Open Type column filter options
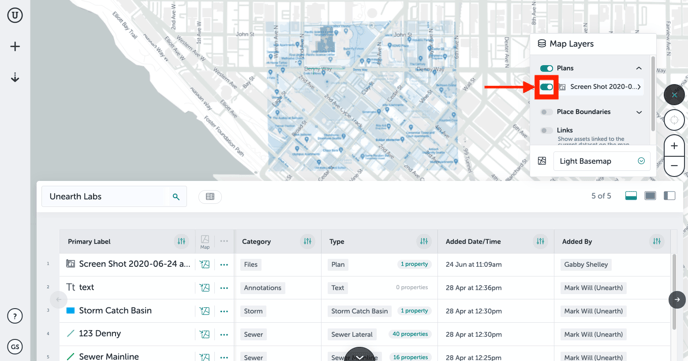The height and width of the screenshot is (361, 688). point(424,241)
